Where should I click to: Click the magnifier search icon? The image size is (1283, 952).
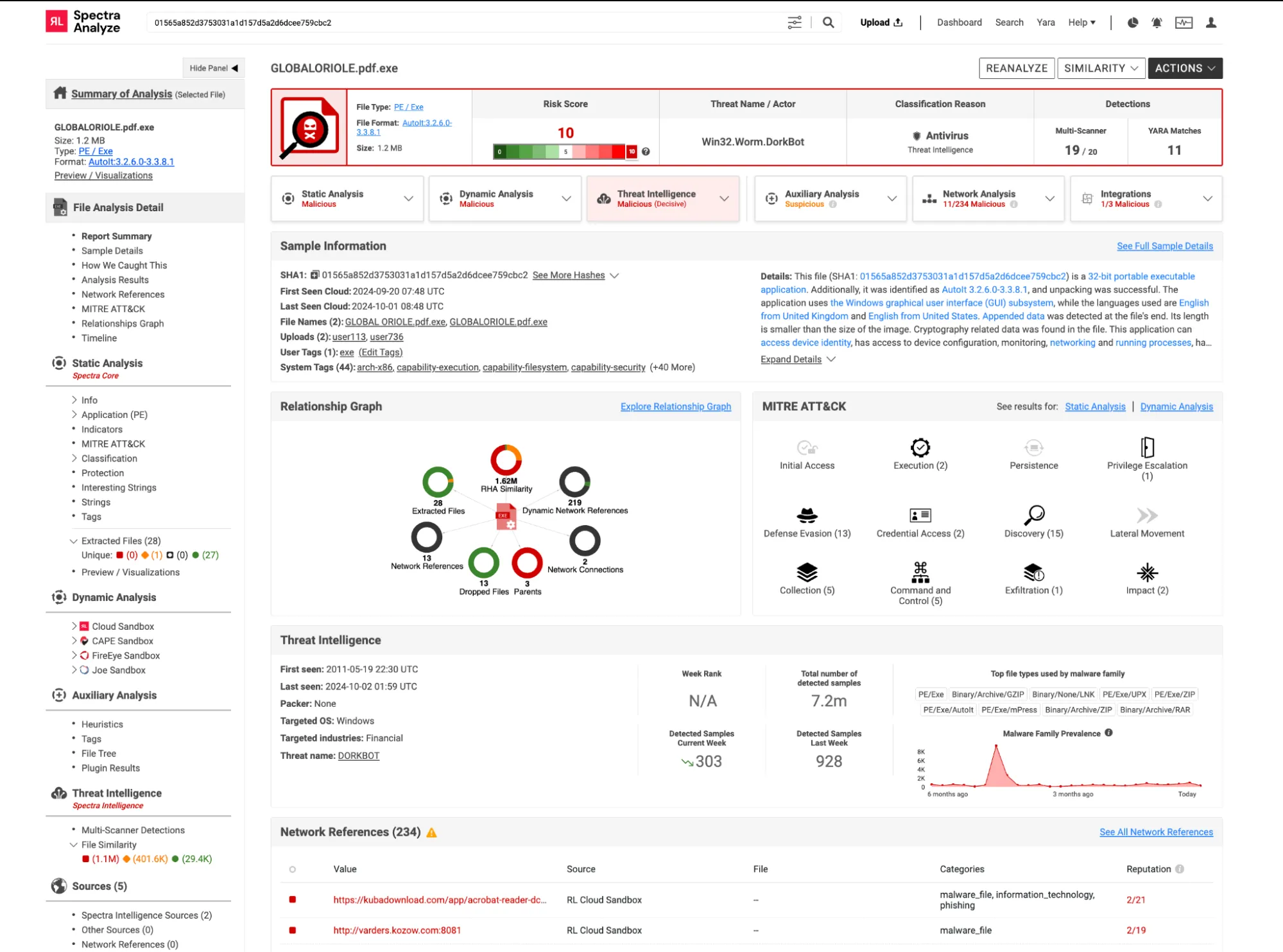pos(829,22)
